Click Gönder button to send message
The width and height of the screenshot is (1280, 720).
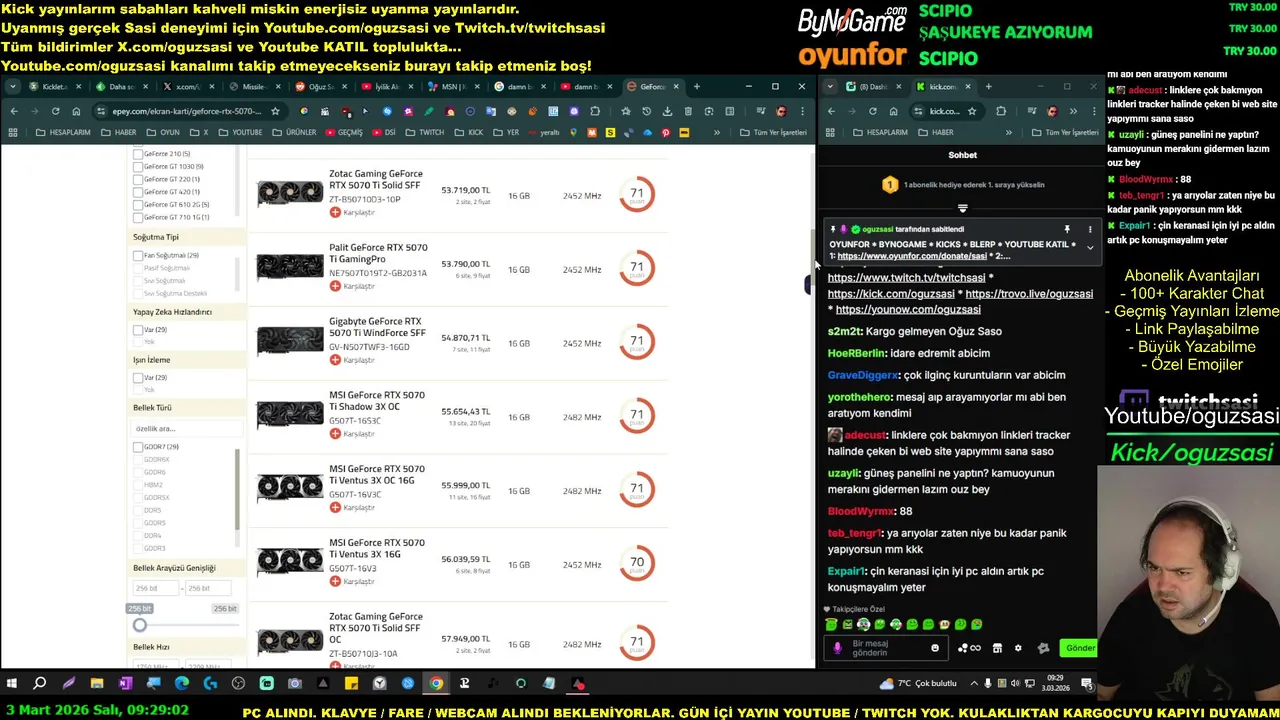pyautogui.click(x=1080, y=648)
